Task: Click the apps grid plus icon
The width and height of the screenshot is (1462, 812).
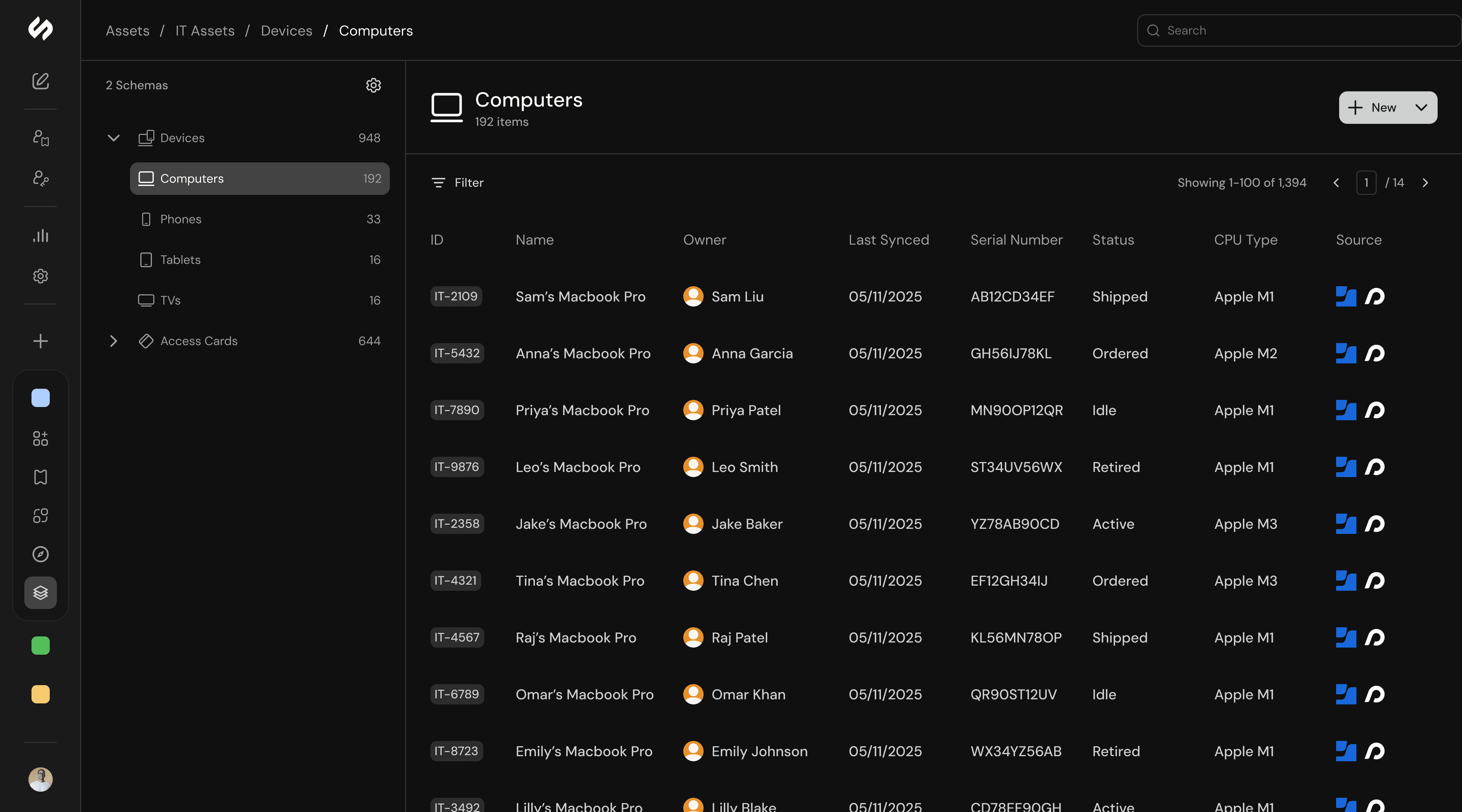Action: coord(40,438)
